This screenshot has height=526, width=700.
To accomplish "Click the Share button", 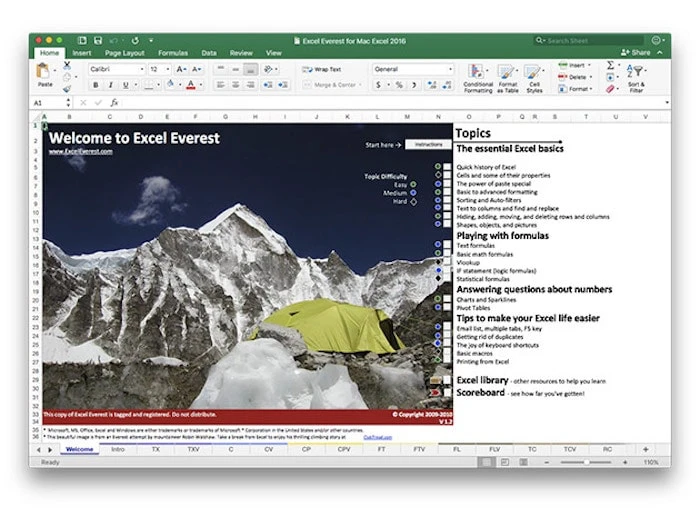I will 636,53.
